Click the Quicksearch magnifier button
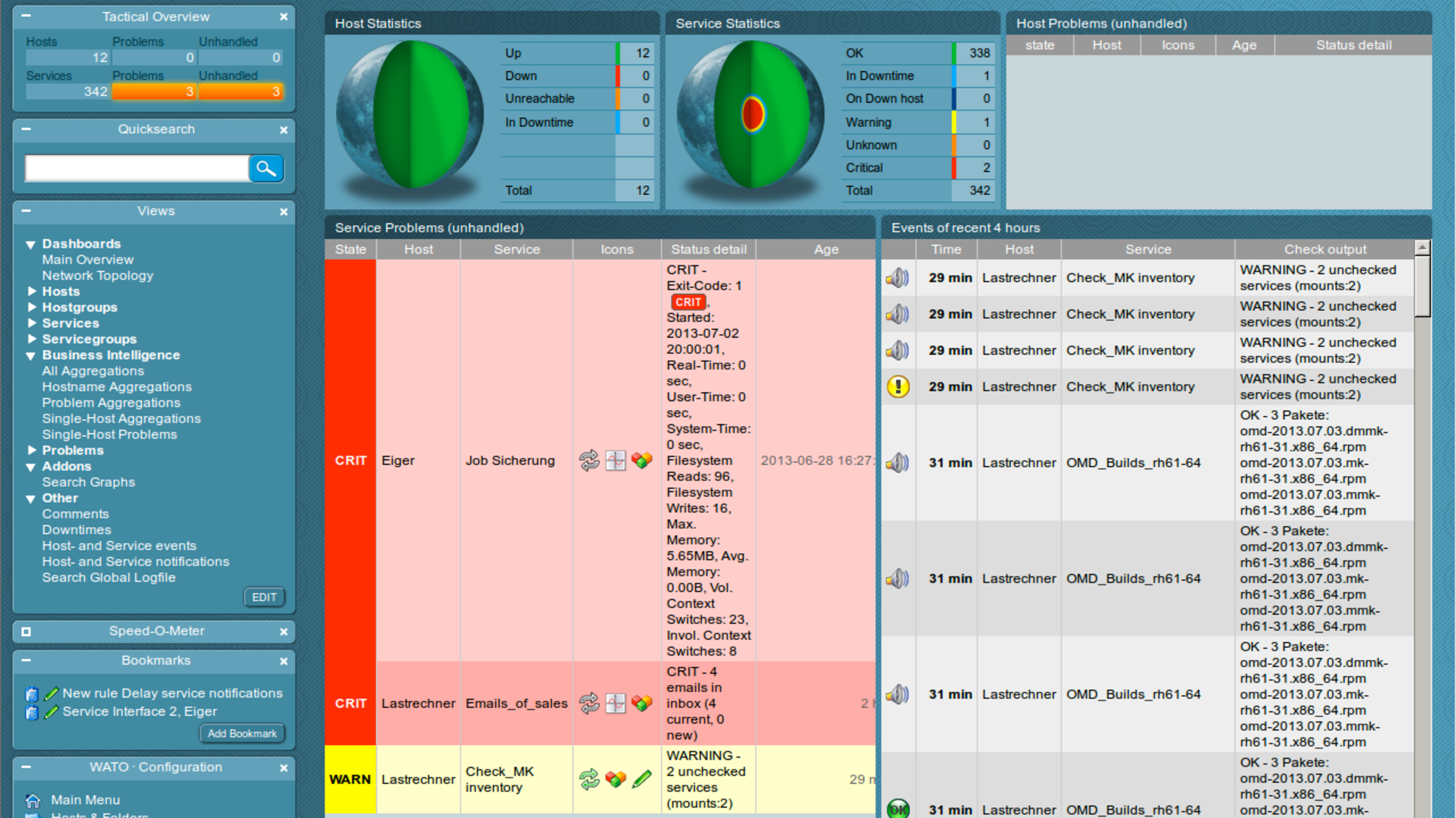1456x818 pixels. (266, 169)
